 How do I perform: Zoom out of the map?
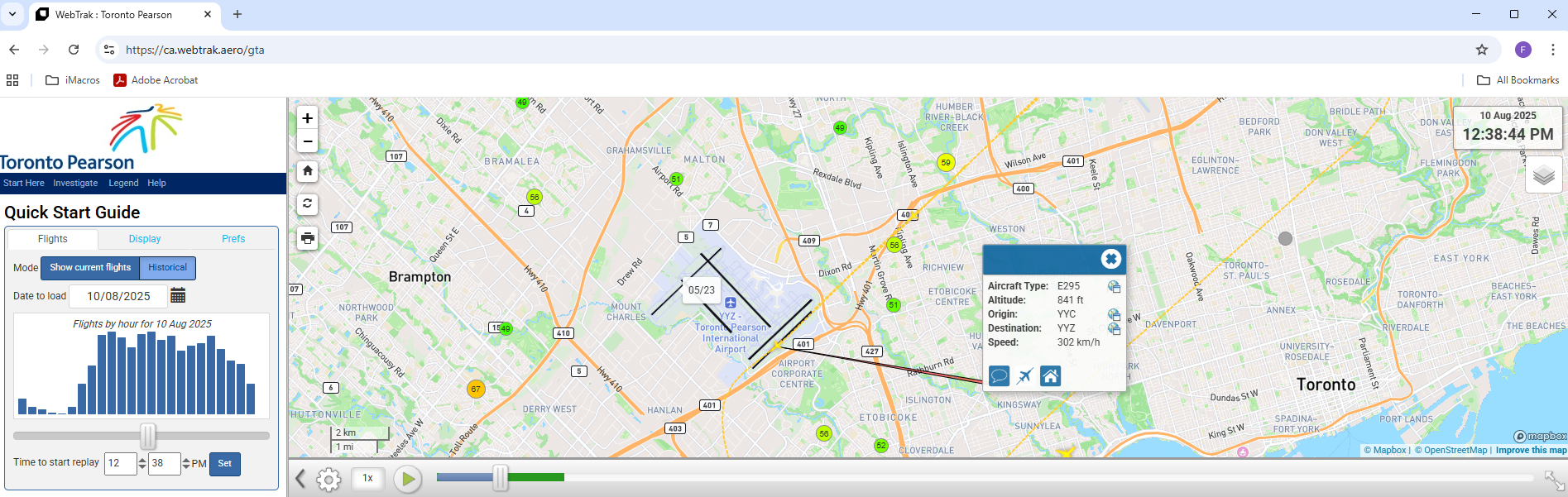pos(307,141)
